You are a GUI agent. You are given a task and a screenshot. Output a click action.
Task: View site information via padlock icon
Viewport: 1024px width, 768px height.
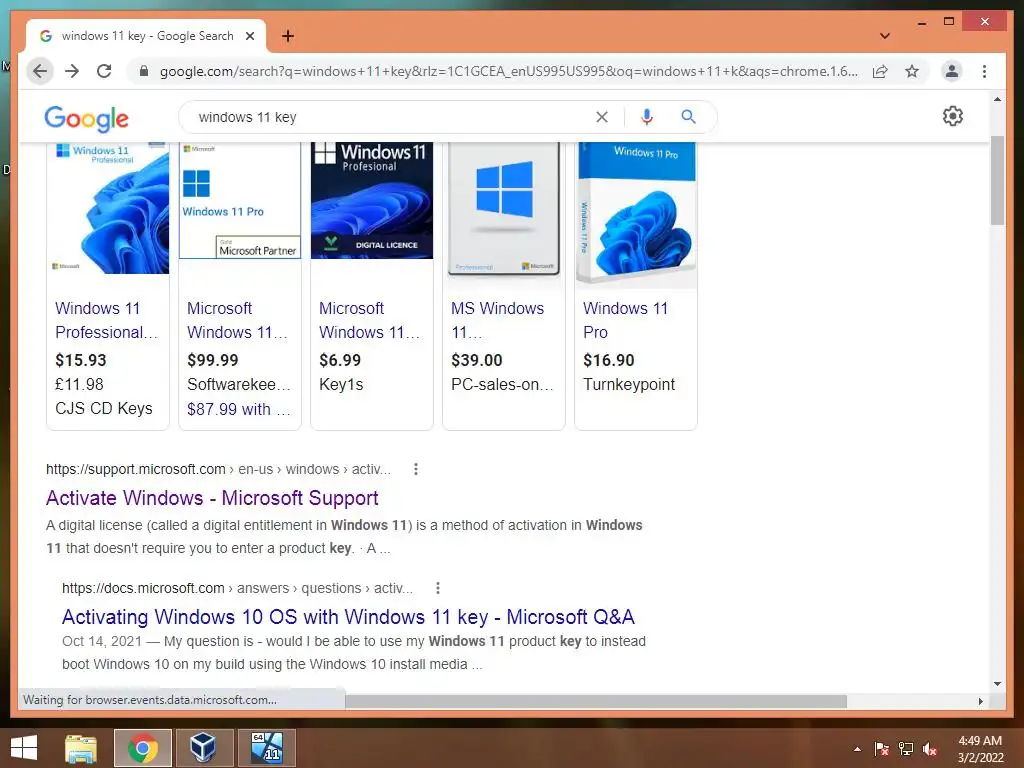144,71
